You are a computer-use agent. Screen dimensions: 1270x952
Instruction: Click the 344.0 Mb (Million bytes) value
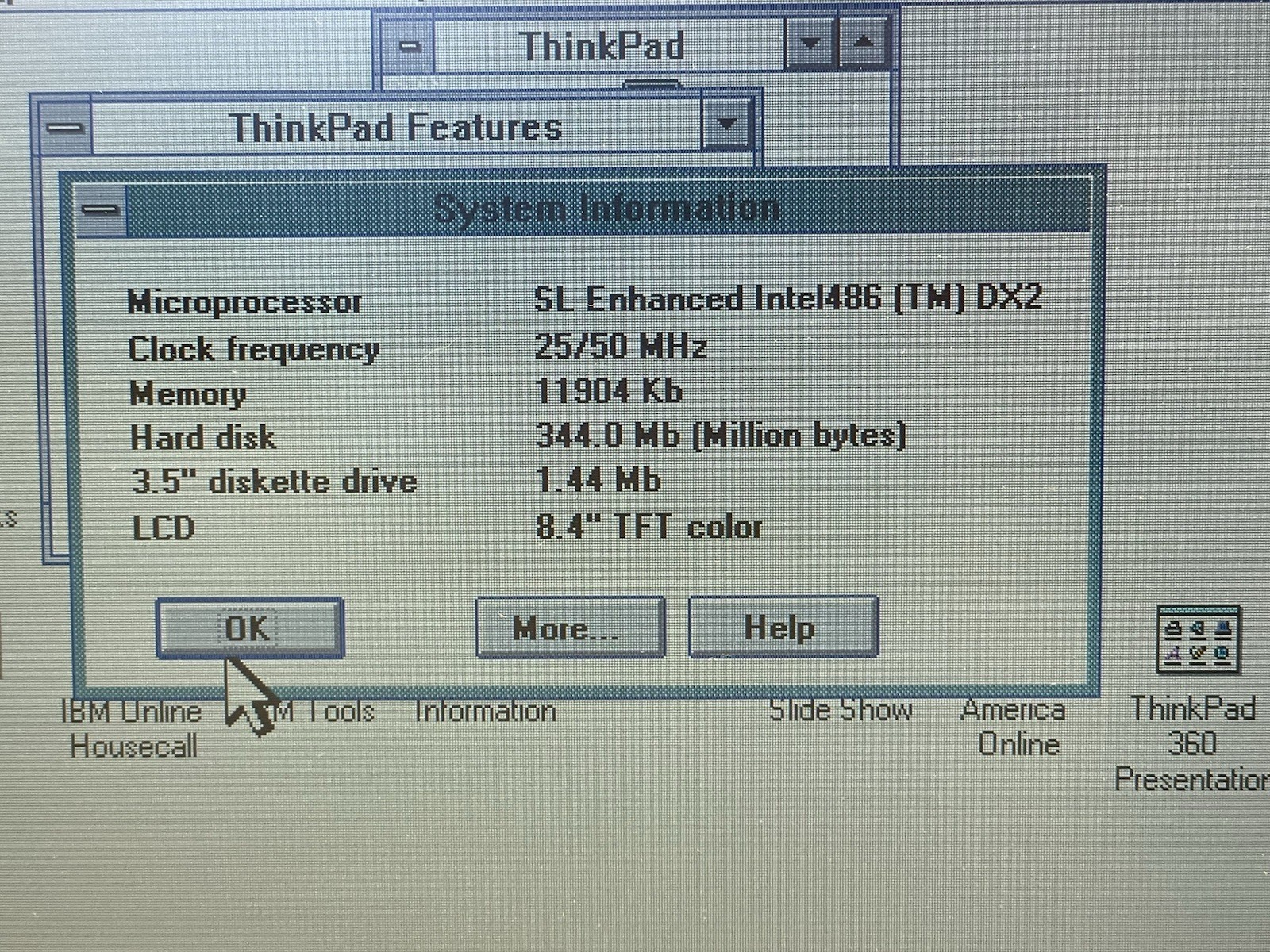tap(721, 435)
